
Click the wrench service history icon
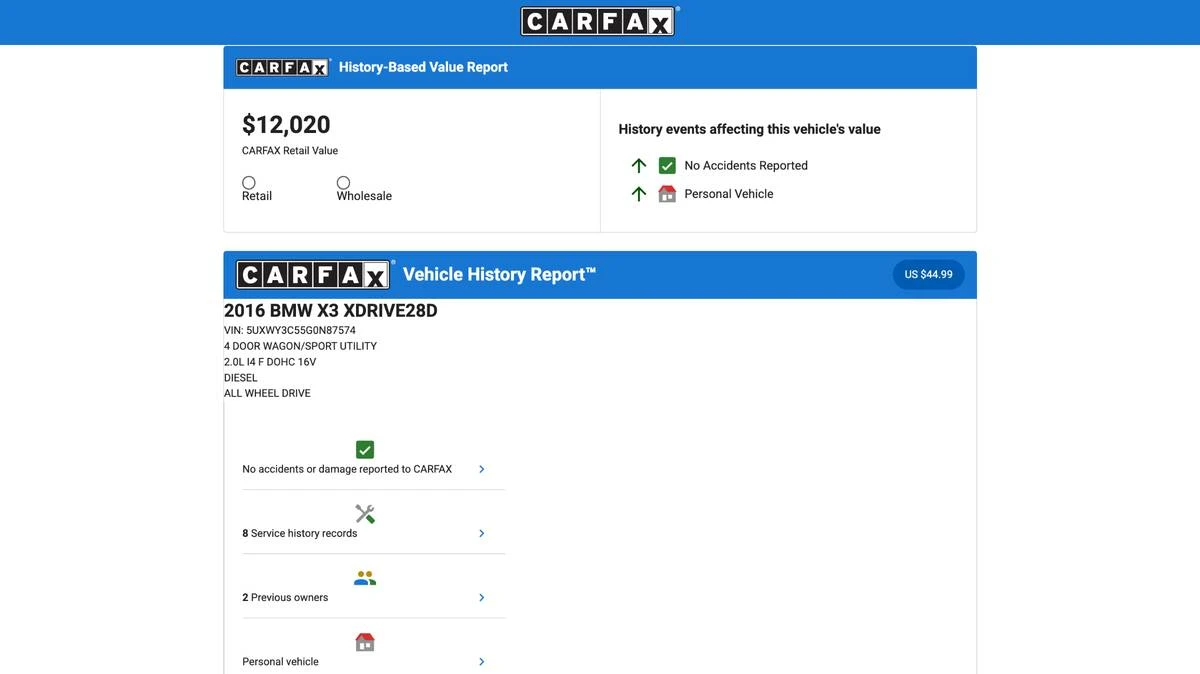tap(365, 514)
